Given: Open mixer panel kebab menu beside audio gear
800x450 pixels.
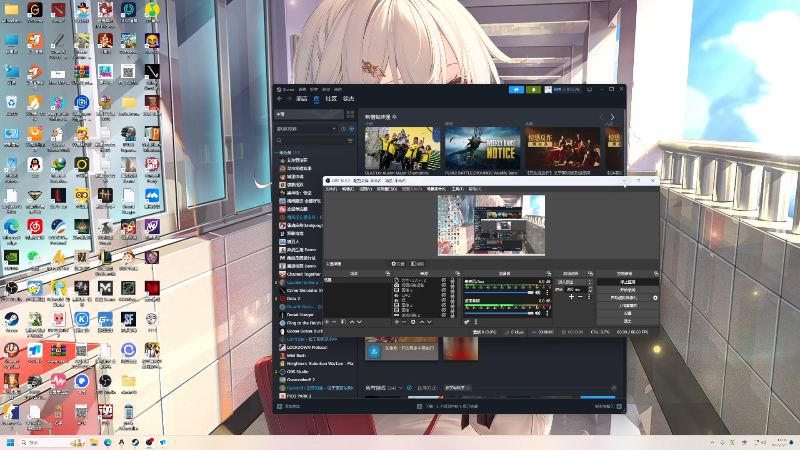Looking at the screenshot, I should [476, 322].
